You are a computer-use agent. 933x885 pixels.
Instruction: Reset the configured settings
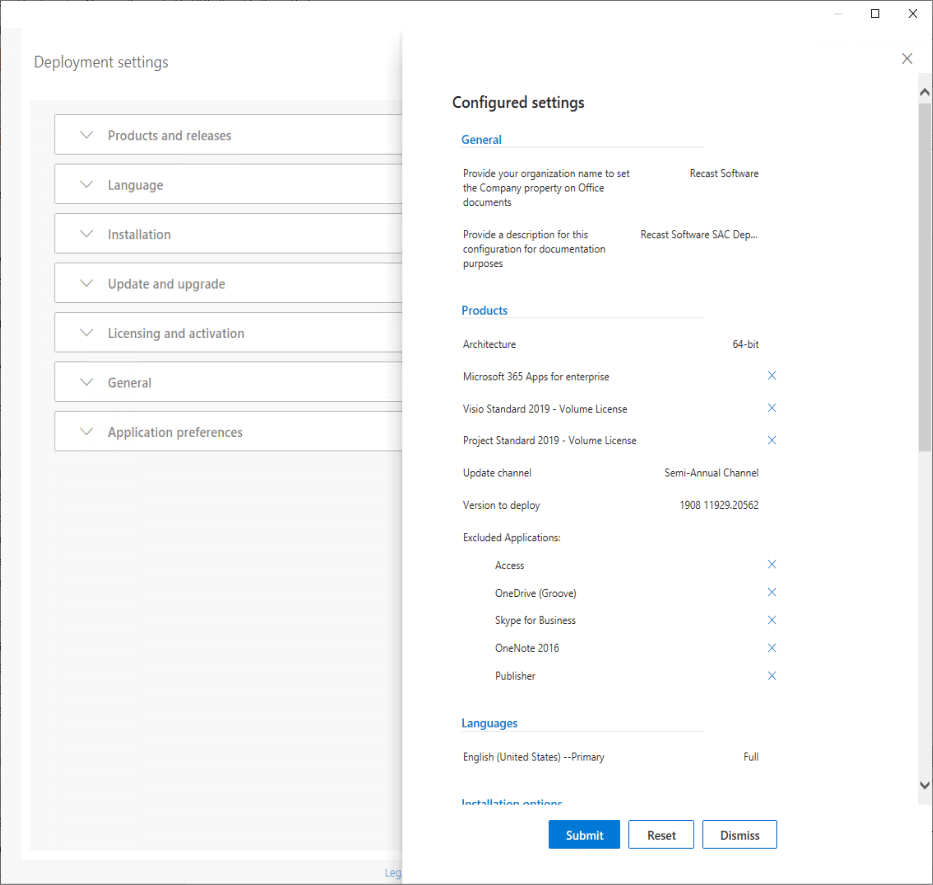[661, 834]
